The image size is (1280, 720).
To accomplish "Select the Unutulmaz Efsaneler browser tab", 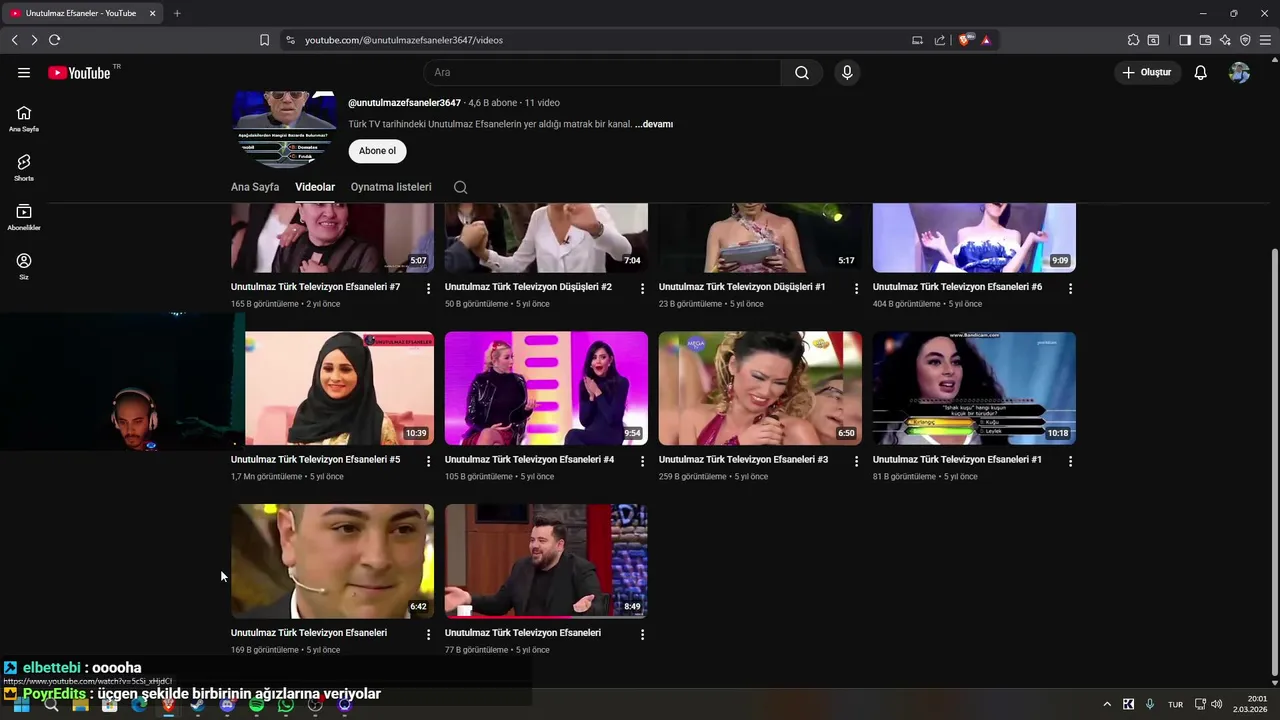I will [x=83, y=13].
